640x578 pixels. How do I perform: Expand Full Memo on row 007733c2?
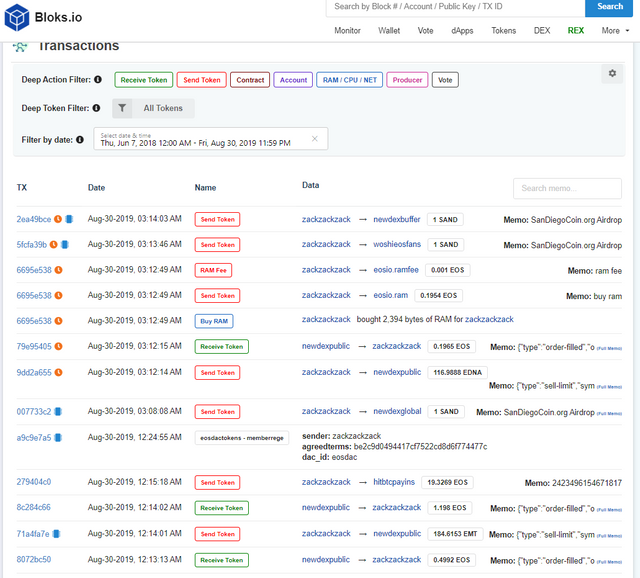[x=609, y=413]
